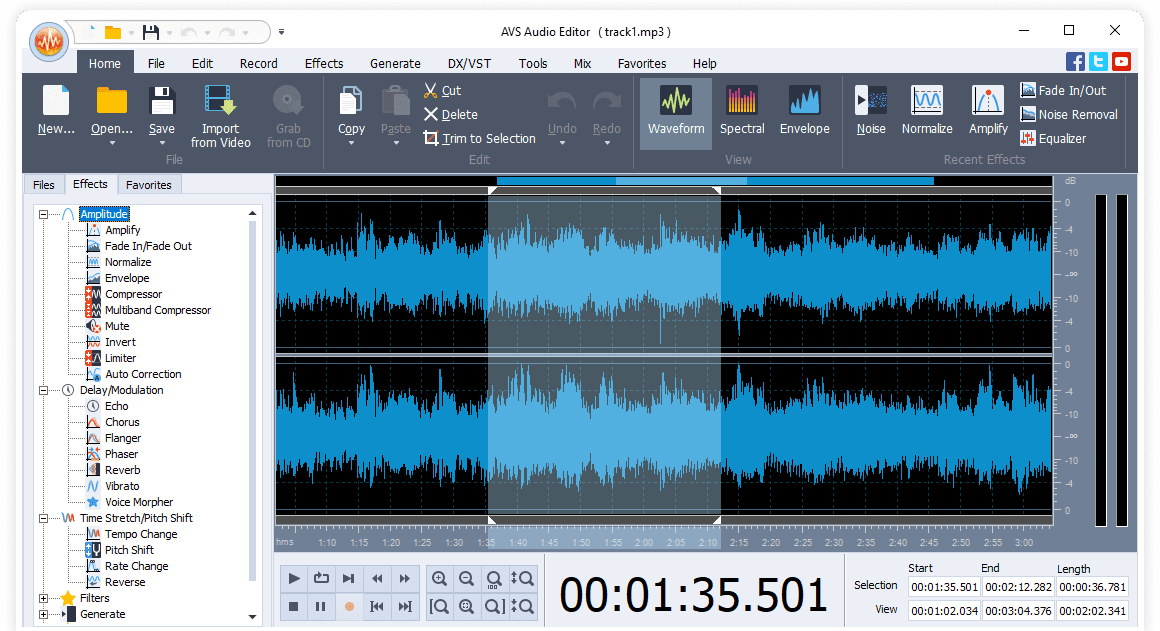Switch to the Favorites tab
Viewport: 1160px width, 631px height.
click(x=149, y=184)
